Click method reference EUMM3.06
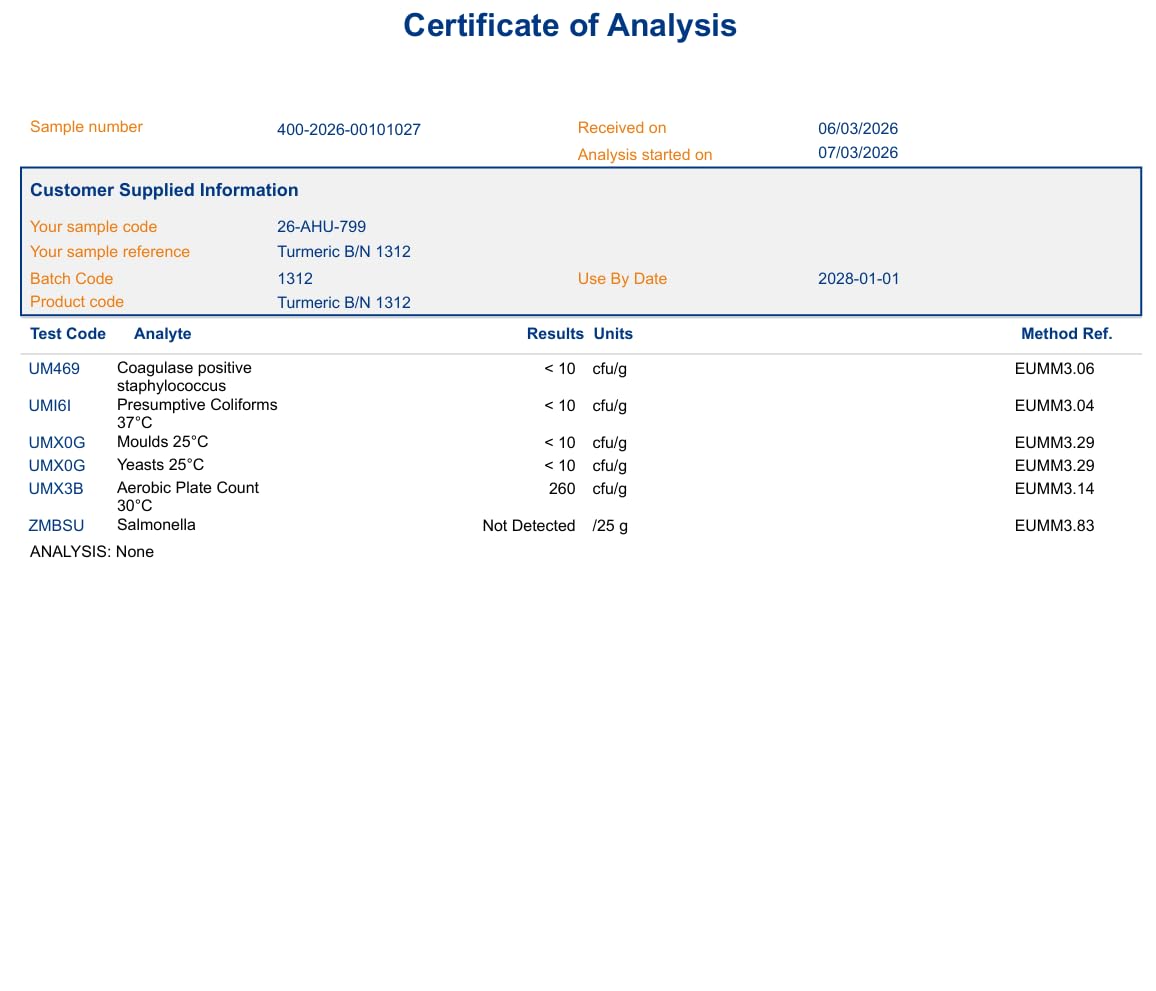This screenshot has width=1156, height=991. tap(1054, 369)
